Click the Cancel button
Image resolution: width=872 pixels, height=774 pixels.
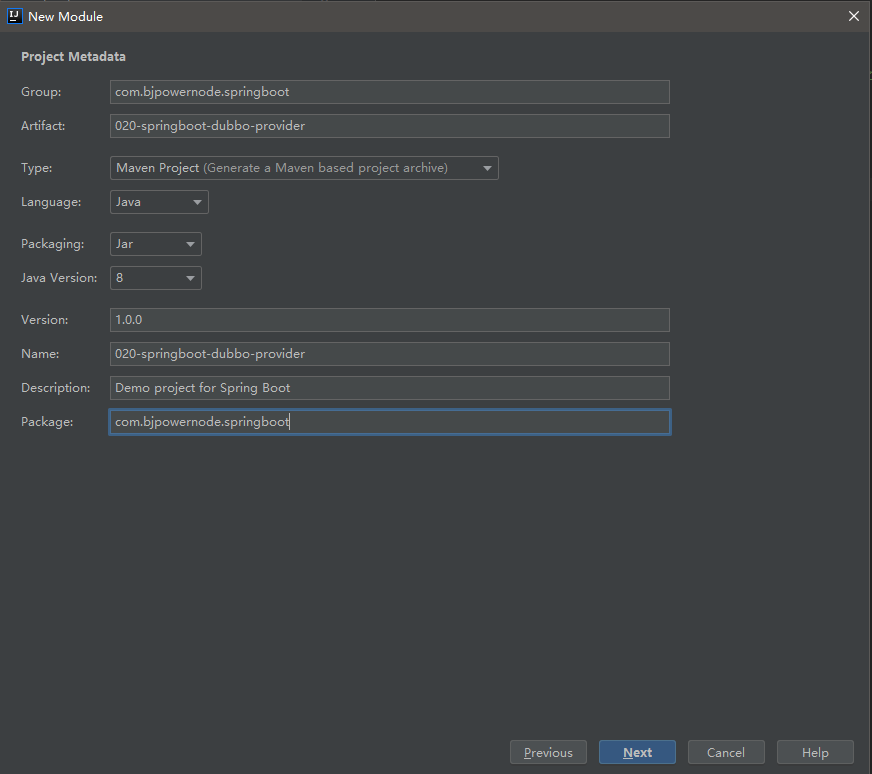(726, 752)
